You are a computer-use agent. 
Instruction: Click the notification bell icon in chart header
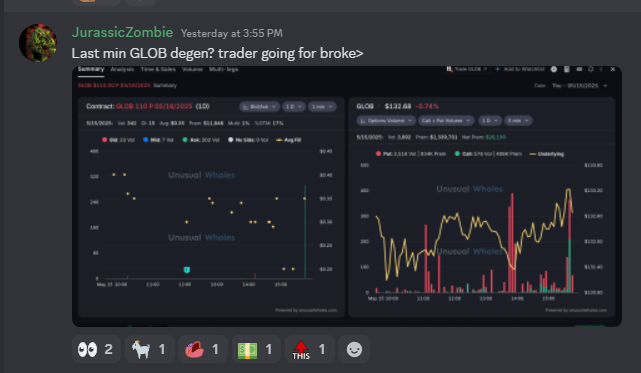click(591, 69)
